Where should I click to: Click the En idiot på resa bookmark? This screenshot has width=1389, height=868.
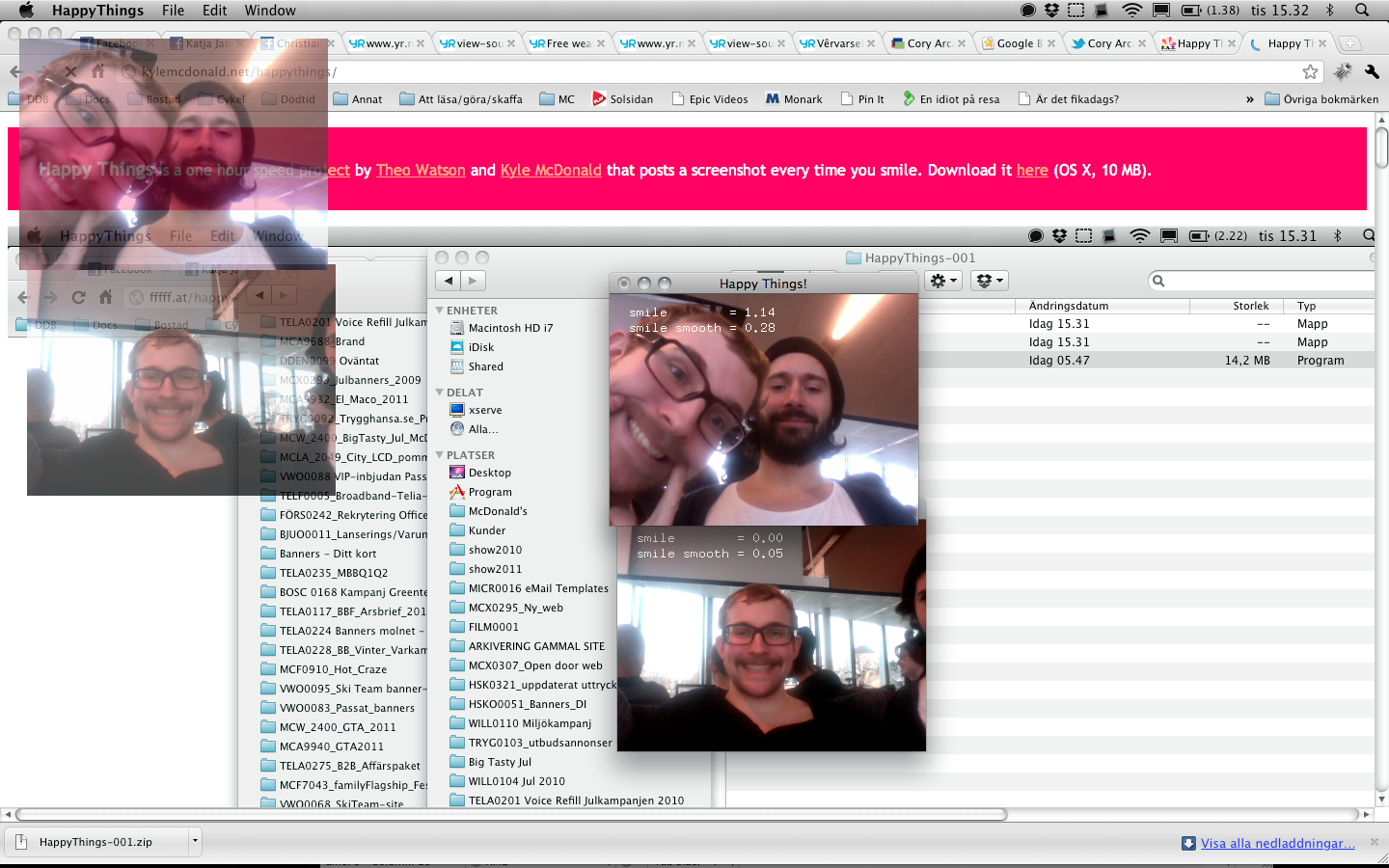point(951,99)
